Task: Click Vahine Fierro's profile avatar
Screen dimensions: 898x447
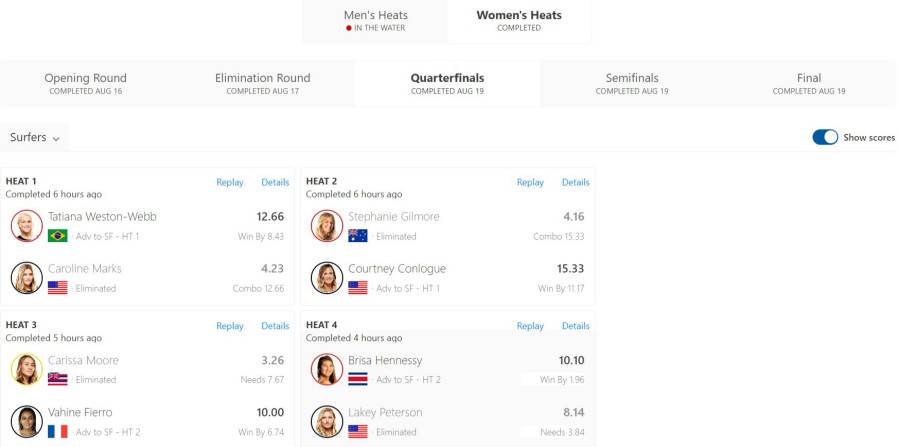Action: (27, 421)
